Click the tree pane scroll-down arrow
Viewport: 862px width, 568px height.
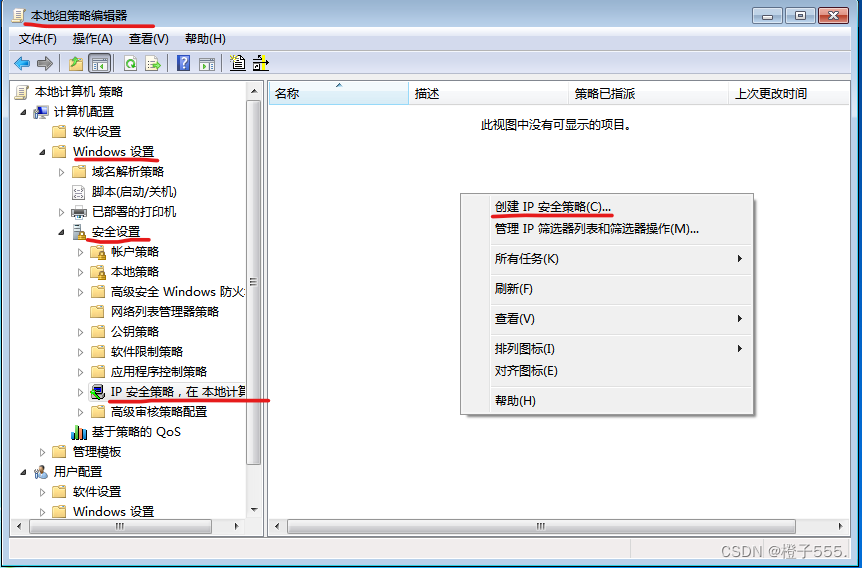254,510
